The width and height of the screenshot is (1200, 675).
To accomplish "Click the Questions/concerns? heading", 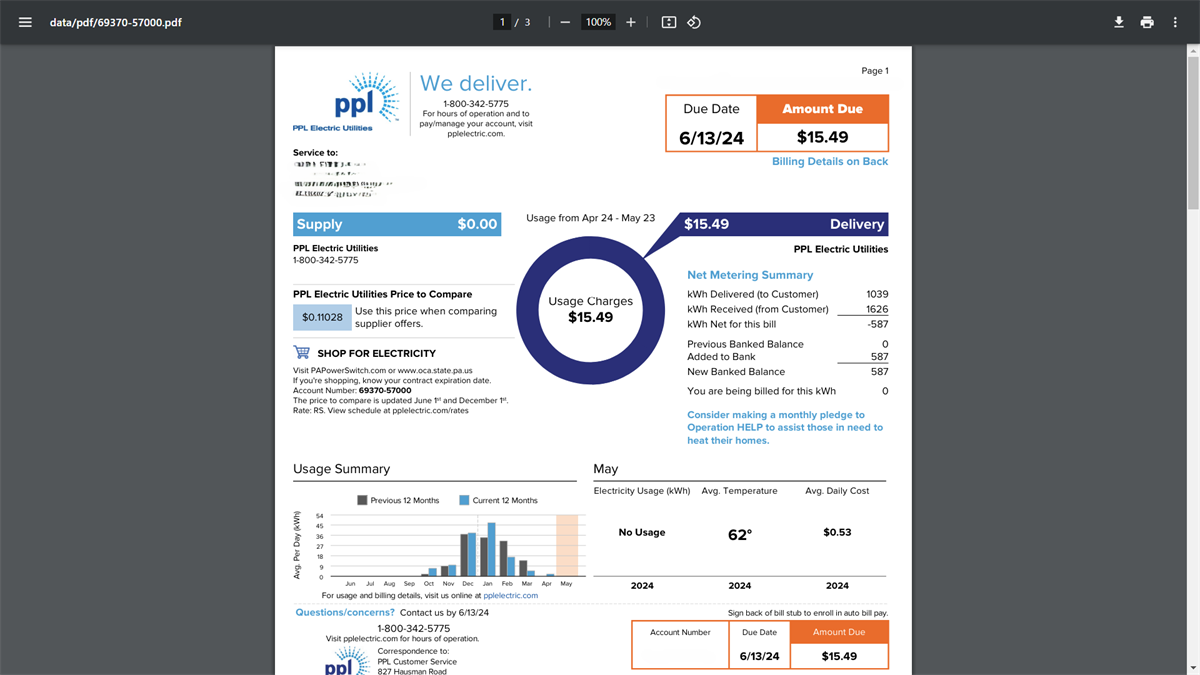I will point(345,612).
